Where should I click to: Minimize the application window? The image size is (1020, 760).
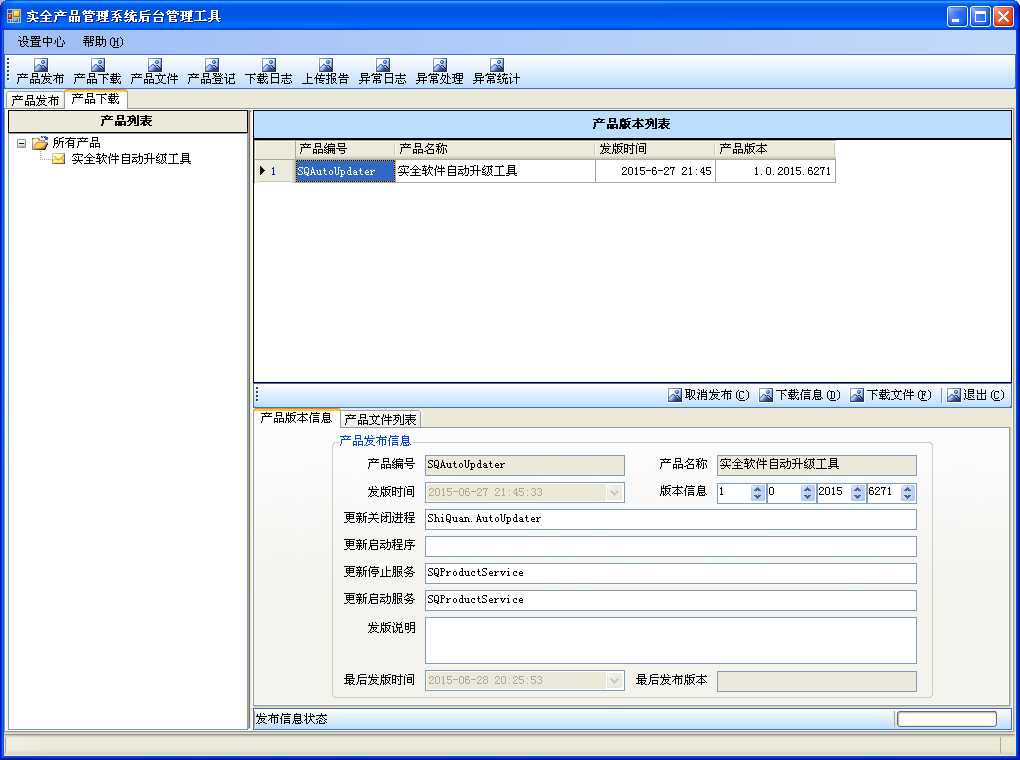click(957, 16)
